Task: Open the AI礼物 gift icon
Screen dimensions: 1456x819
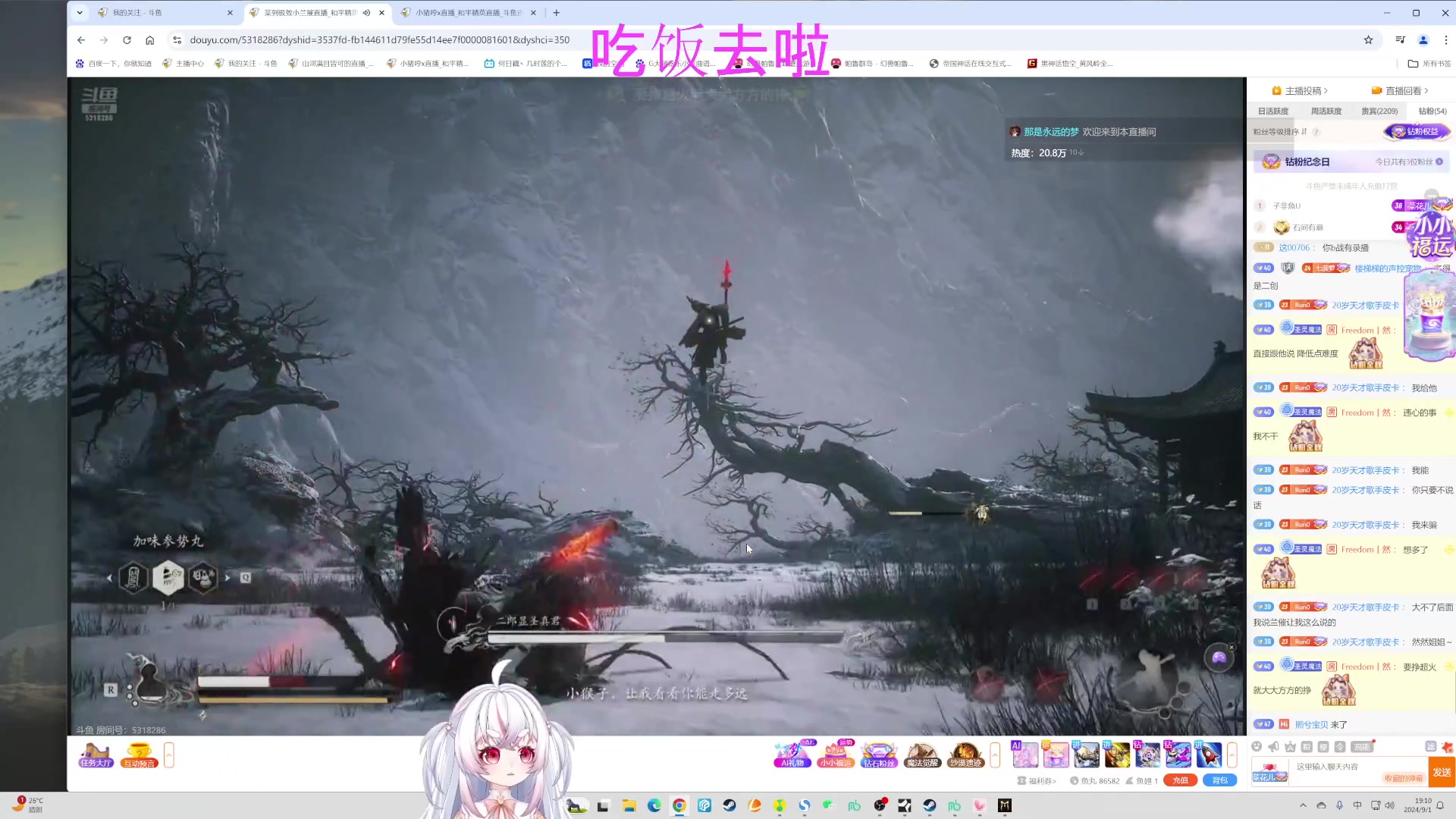Action: point(792,755)
